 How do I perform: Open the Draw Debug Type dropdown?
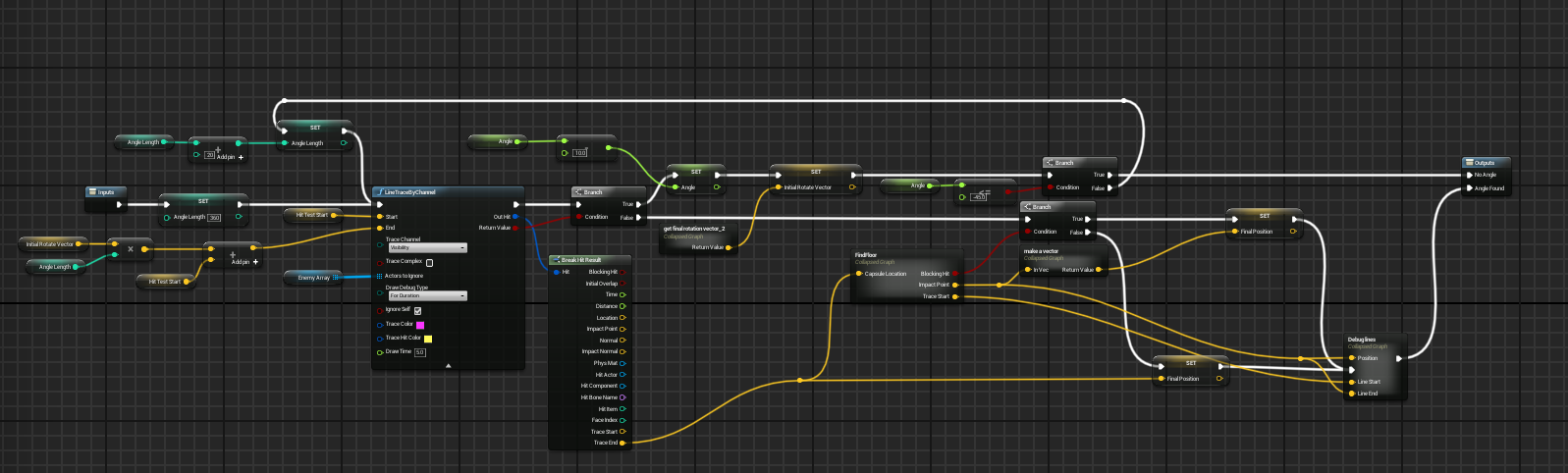[427, 295]
